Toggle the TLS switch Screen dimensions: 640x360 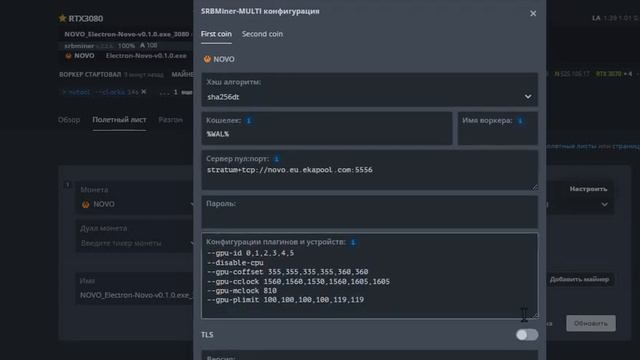click(527, 335)
